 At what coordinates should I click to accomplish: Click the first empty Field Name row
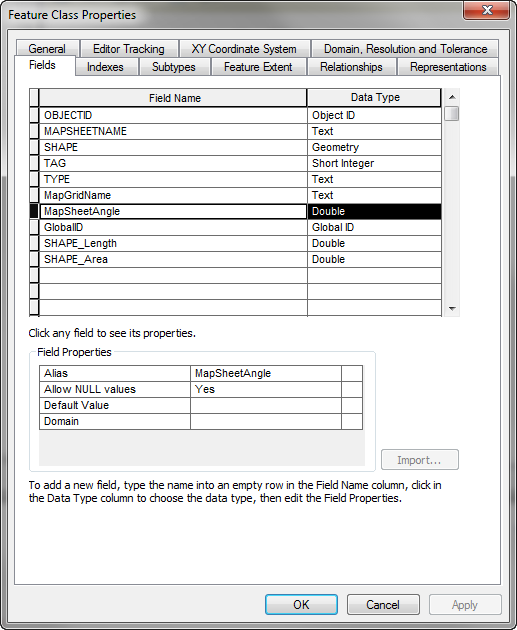point(173,276)
